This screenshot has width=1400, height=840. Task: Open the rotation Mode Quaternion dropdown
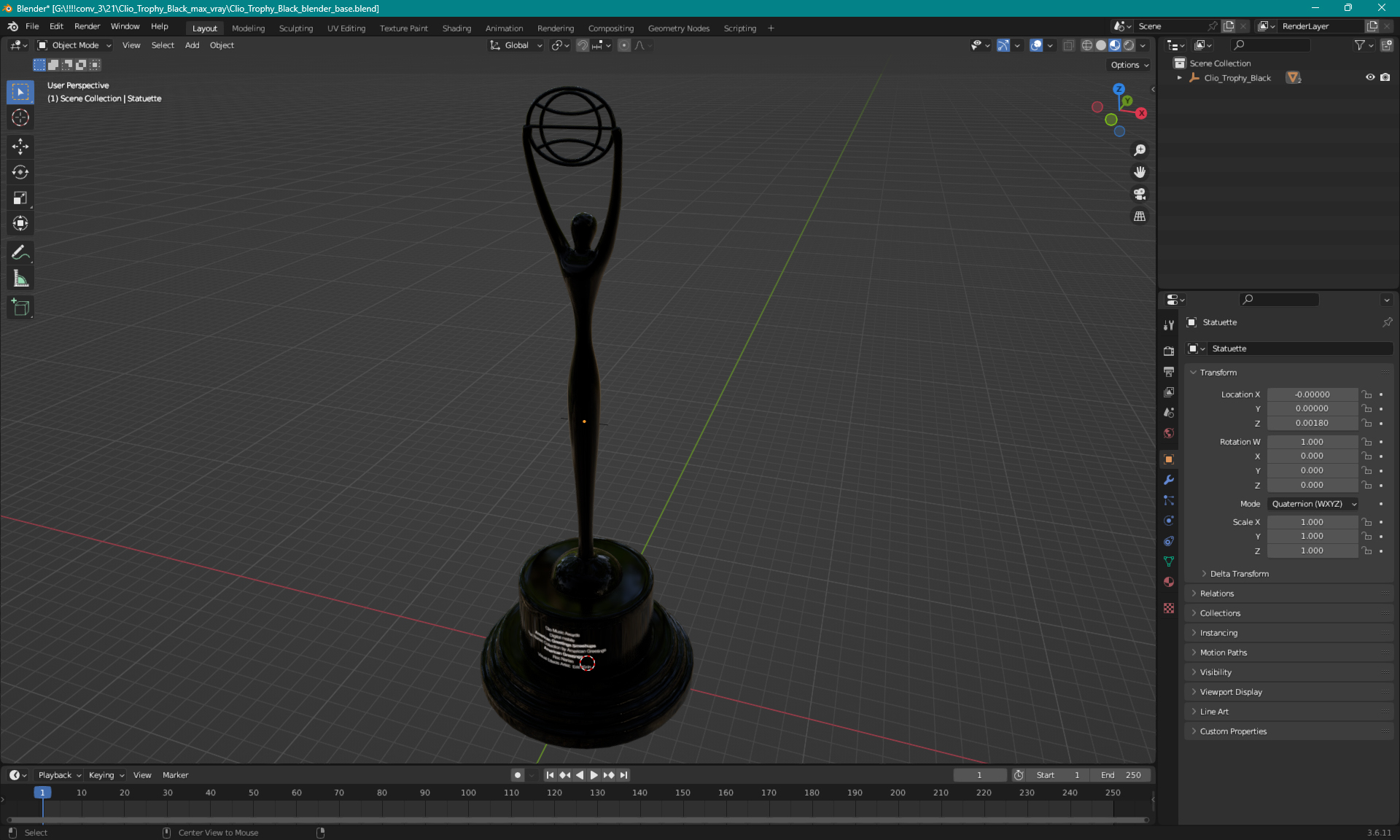point(1313,504)
